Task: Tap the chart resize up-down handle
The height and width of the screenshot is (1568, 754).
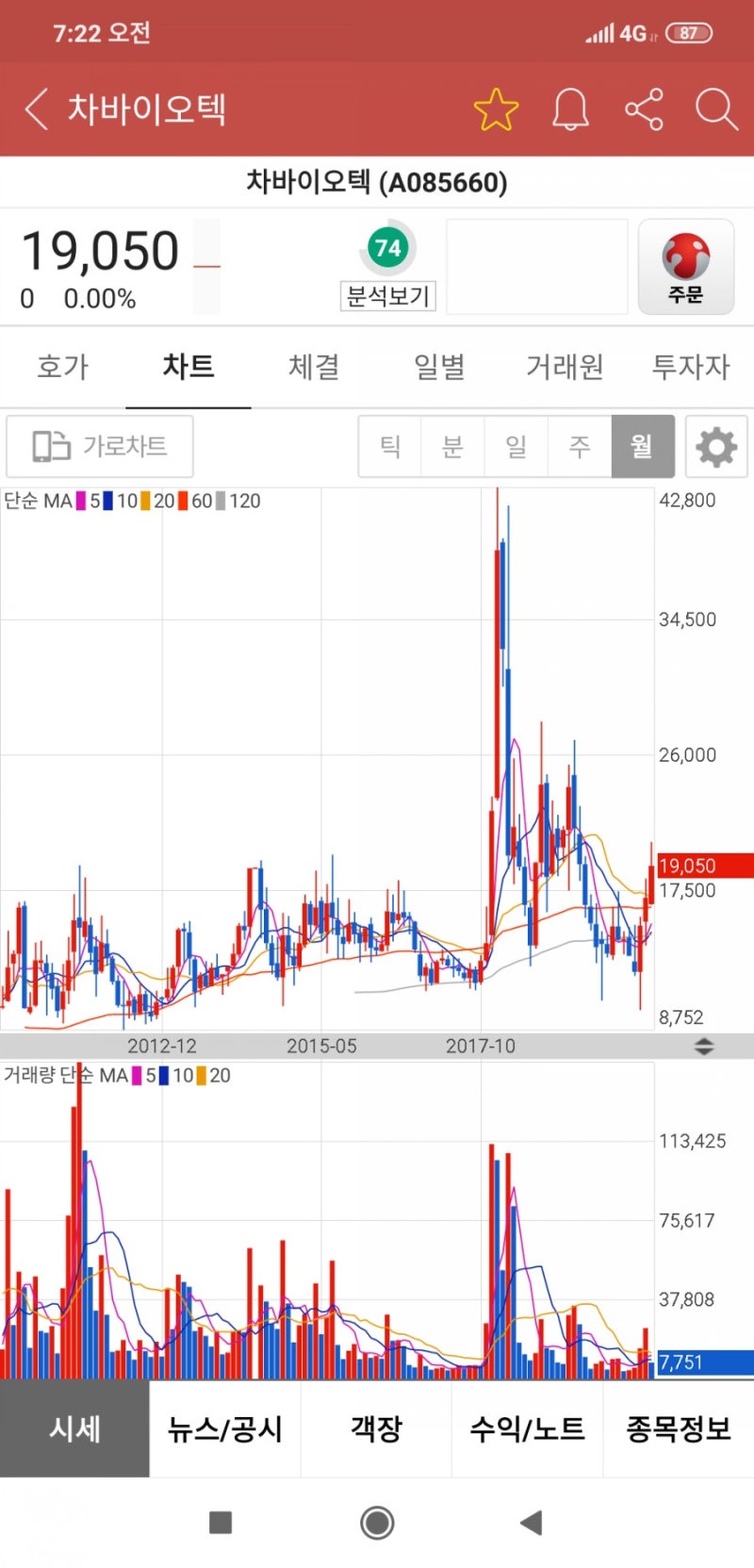Action: coord(704,1046)
